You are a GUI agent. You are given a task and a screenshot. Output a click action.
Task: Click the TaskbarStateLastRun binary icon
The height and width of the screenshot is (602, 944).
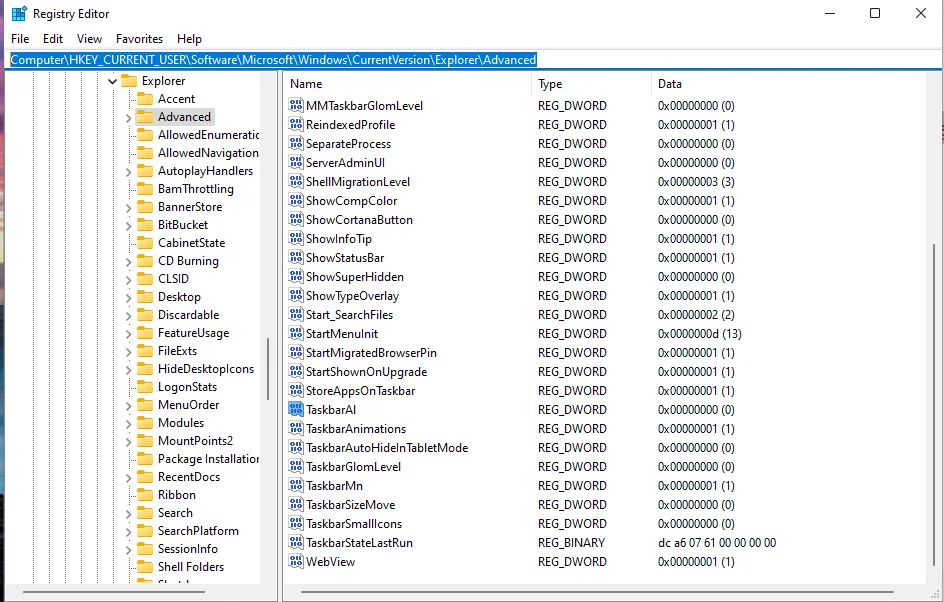[x=296, y=542]
